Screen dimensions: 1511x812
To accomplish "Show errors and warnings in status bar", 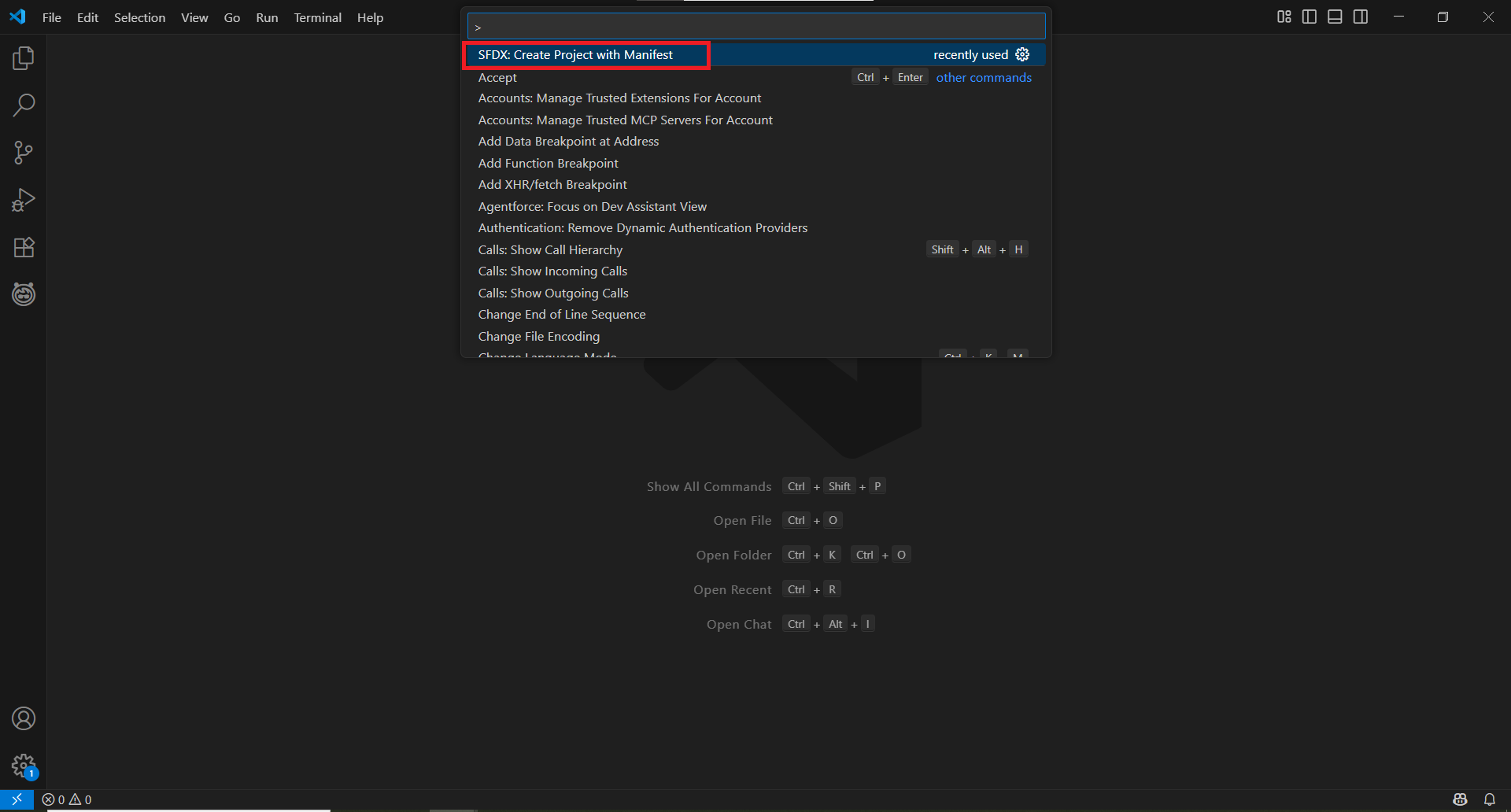I will (x=67, y=799).
